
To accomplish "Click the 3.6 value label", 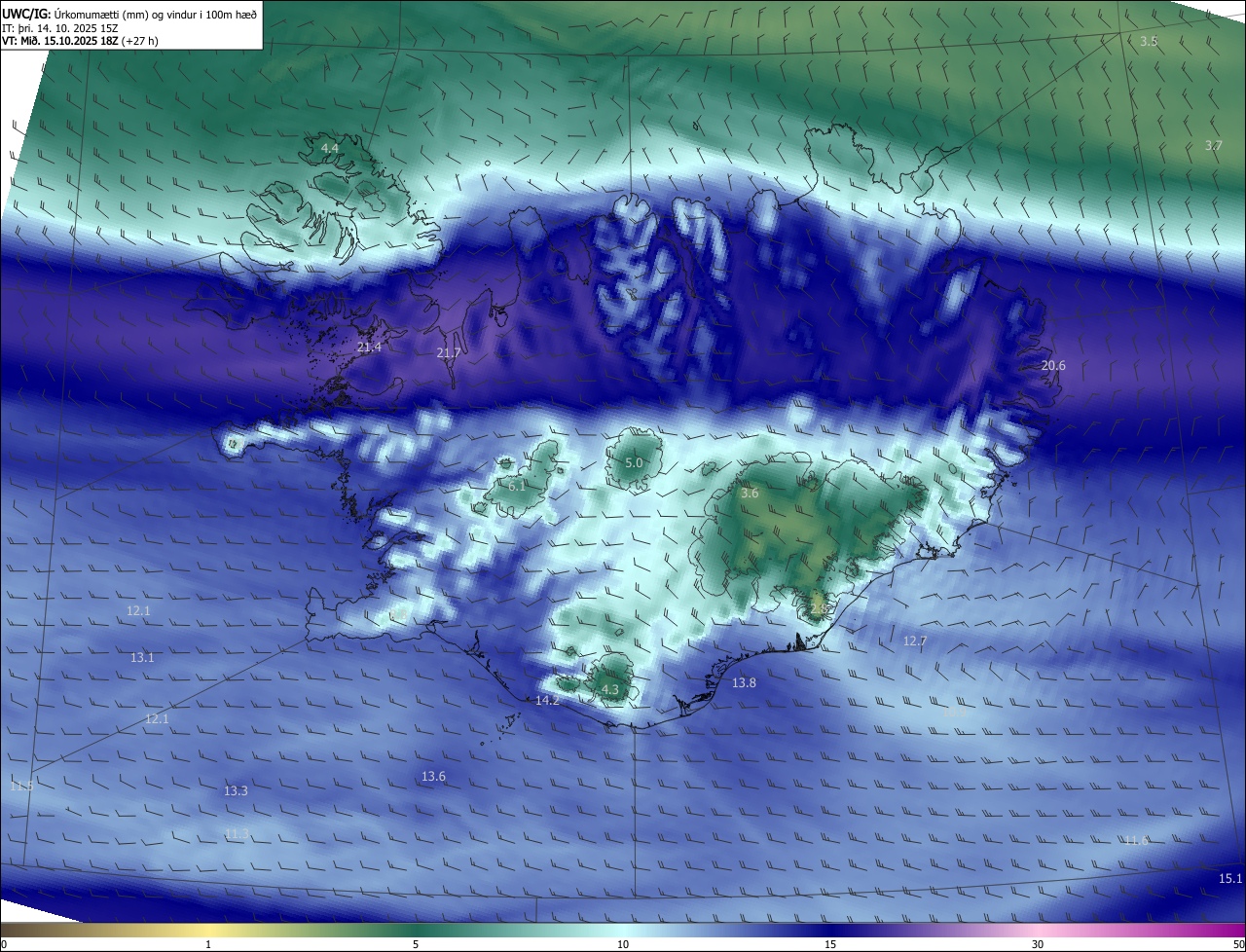I will [749, 494].
